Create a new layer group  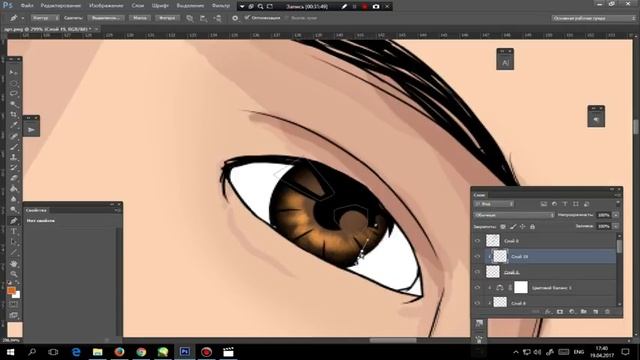pyautogui.click(x=584, y=311)
